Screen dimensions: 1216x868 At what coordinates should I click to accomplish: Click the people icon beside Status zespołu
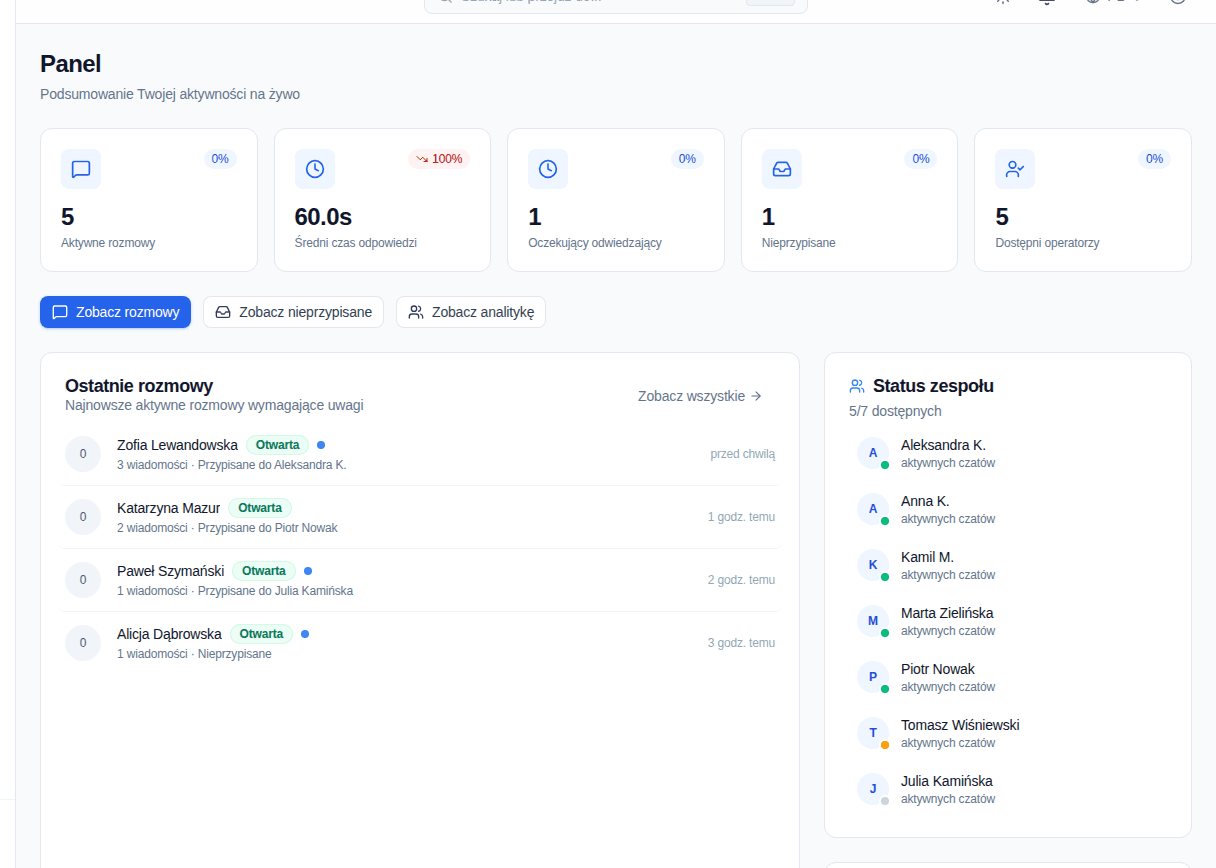click(857, 386)
